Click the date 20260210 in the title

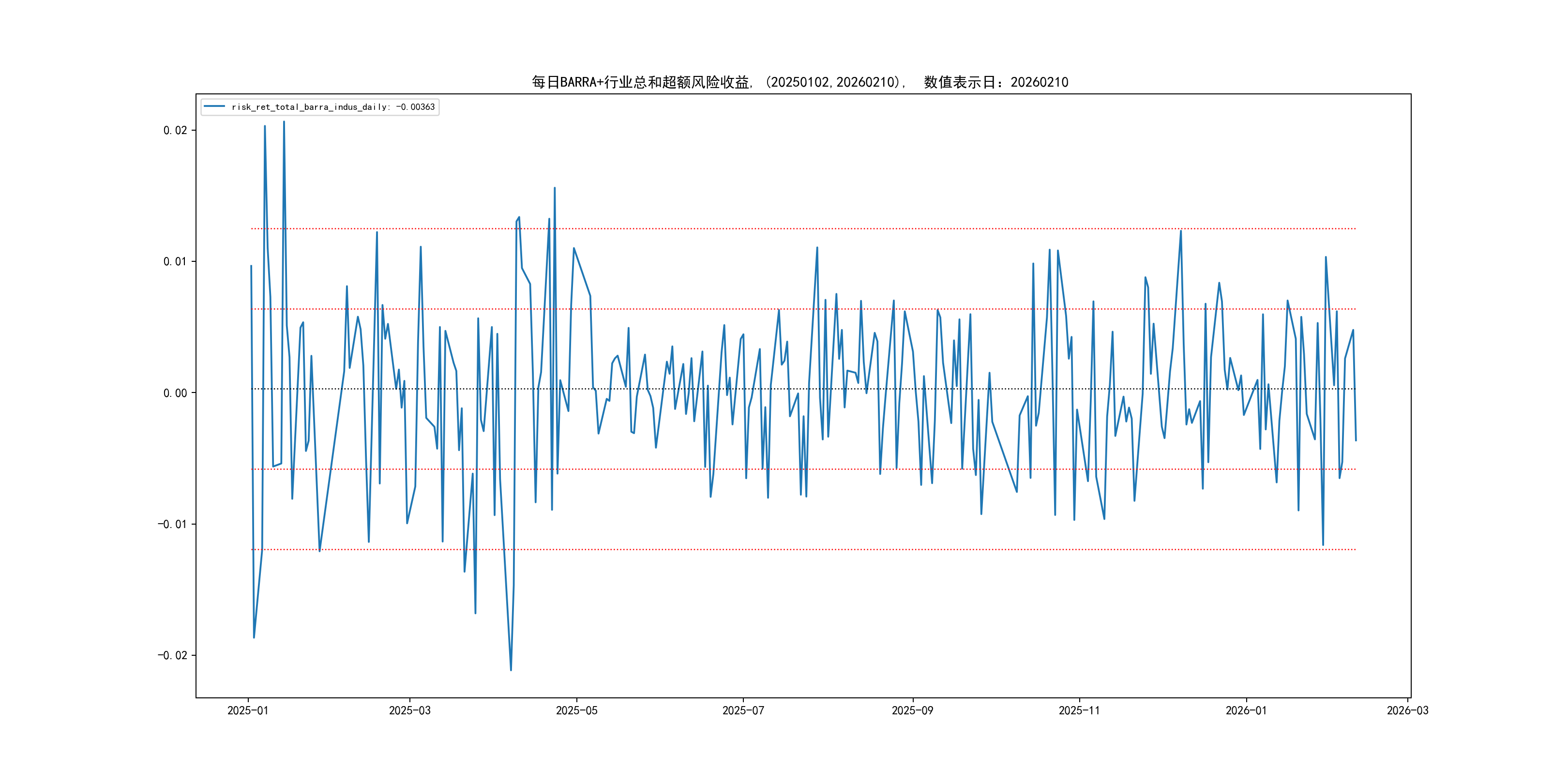click(1039, 82)
